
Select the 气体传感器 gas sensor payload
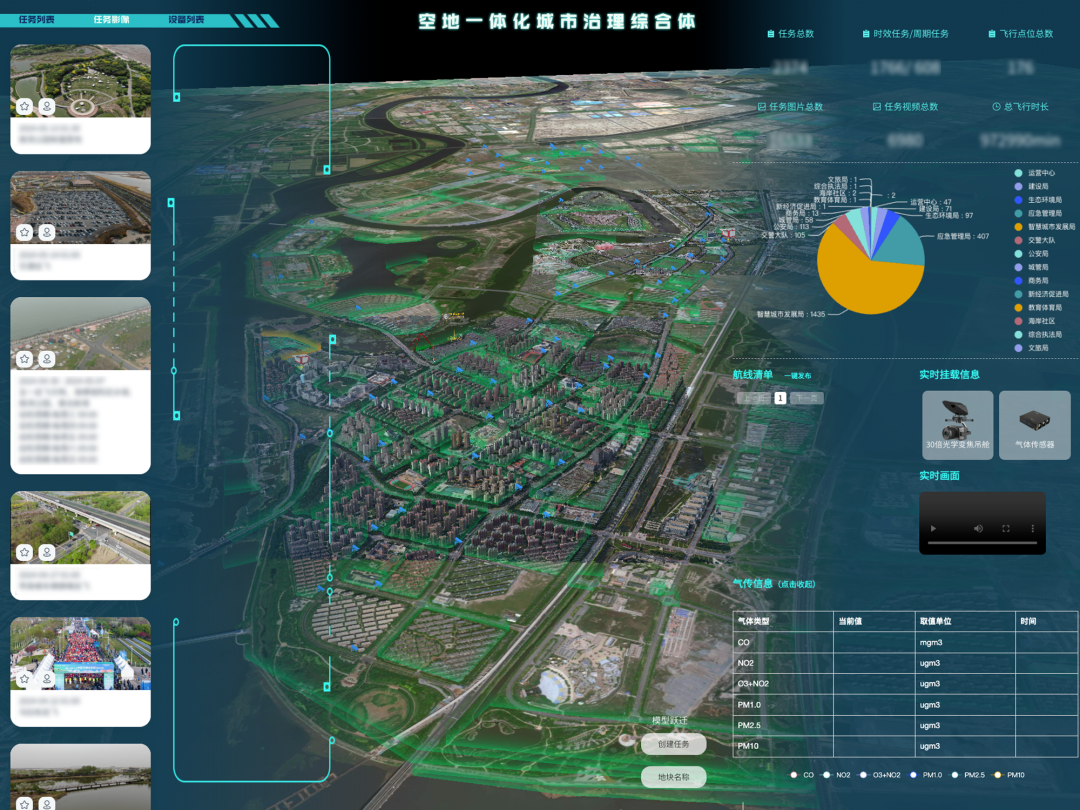[1034, 425]
